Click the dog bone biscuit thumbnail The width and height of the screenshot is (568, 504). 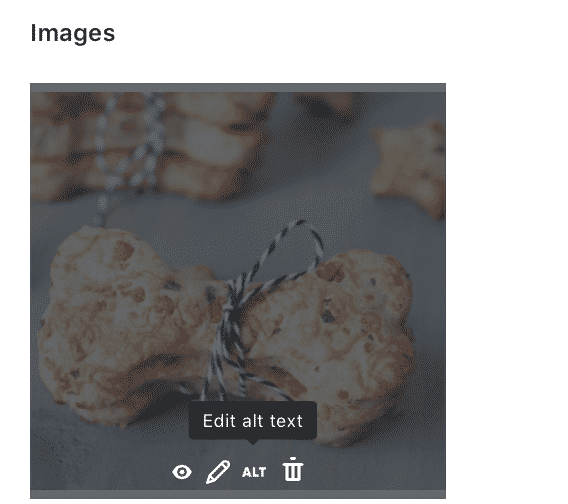click(238, 291)
